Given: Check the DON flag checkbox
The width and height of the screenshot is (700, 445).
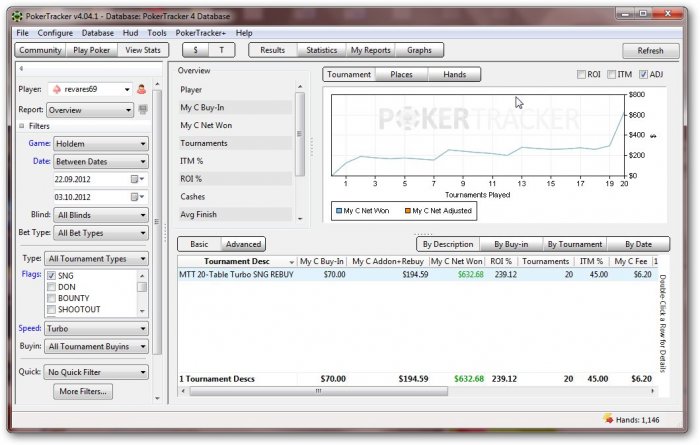Looking at the screenshot, I should point(51,287).
